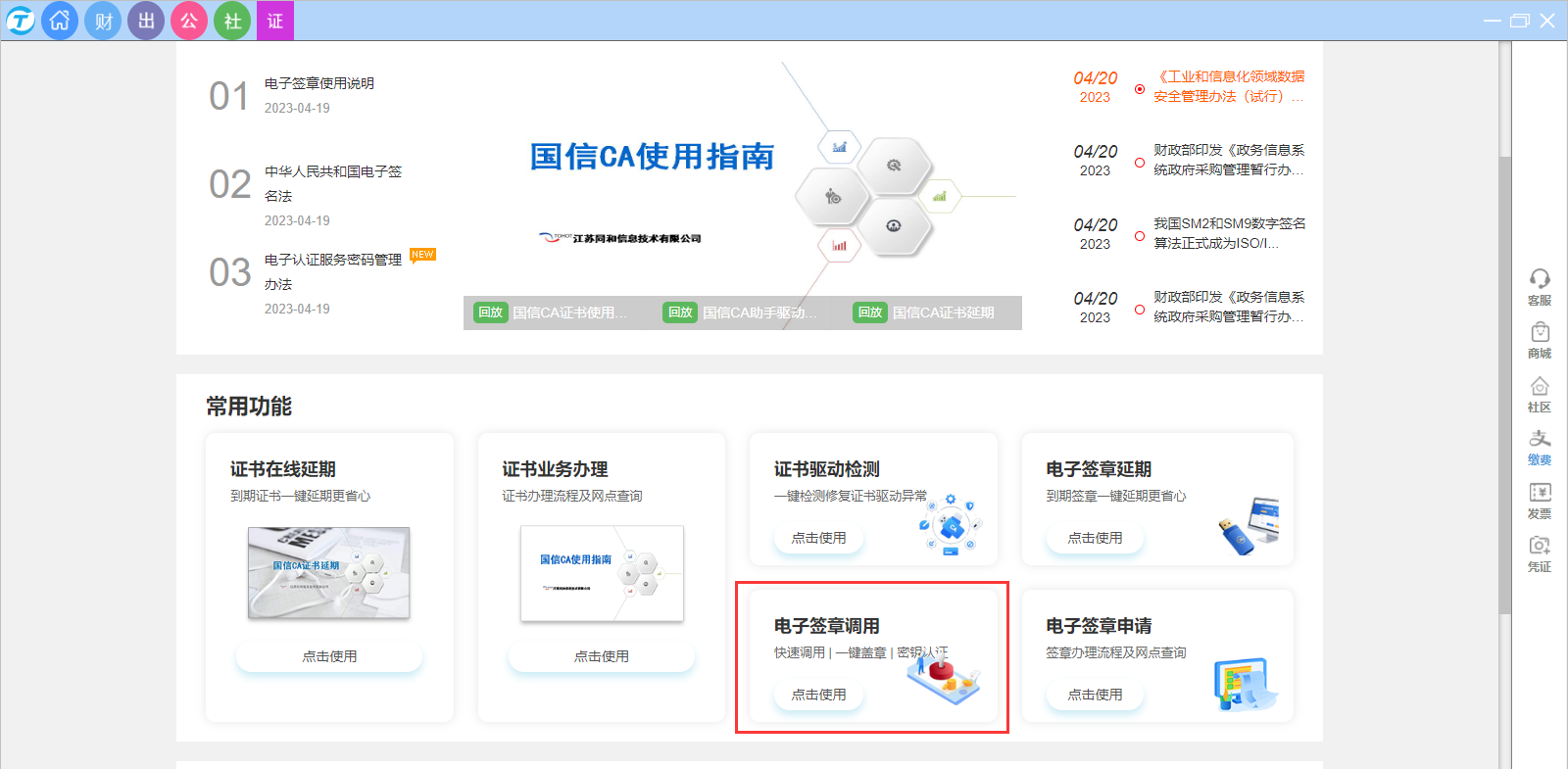Open 发票 invoice icon in sidebar

click(x=1540, y=500)
